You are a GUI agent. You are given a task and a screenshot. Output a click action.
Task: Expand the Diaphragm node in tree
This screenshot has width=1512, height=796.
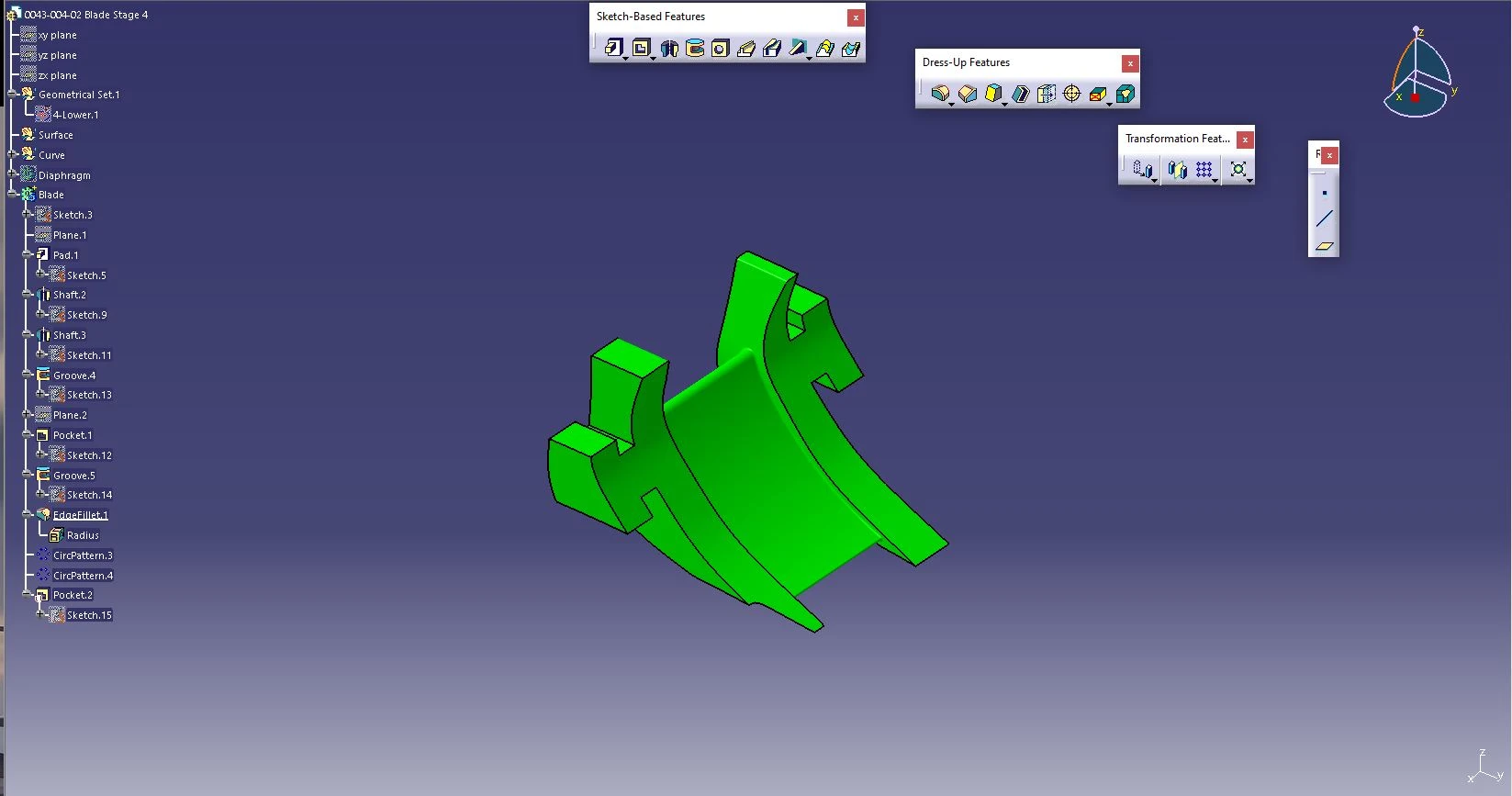(12, 174)
